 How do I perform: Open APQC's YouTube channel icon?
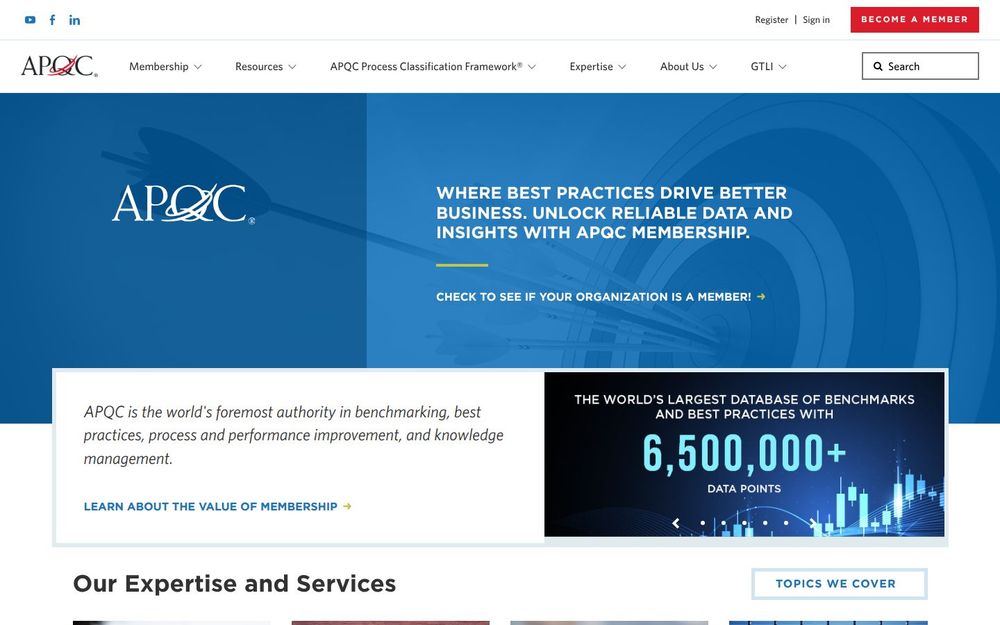[30, 20]
